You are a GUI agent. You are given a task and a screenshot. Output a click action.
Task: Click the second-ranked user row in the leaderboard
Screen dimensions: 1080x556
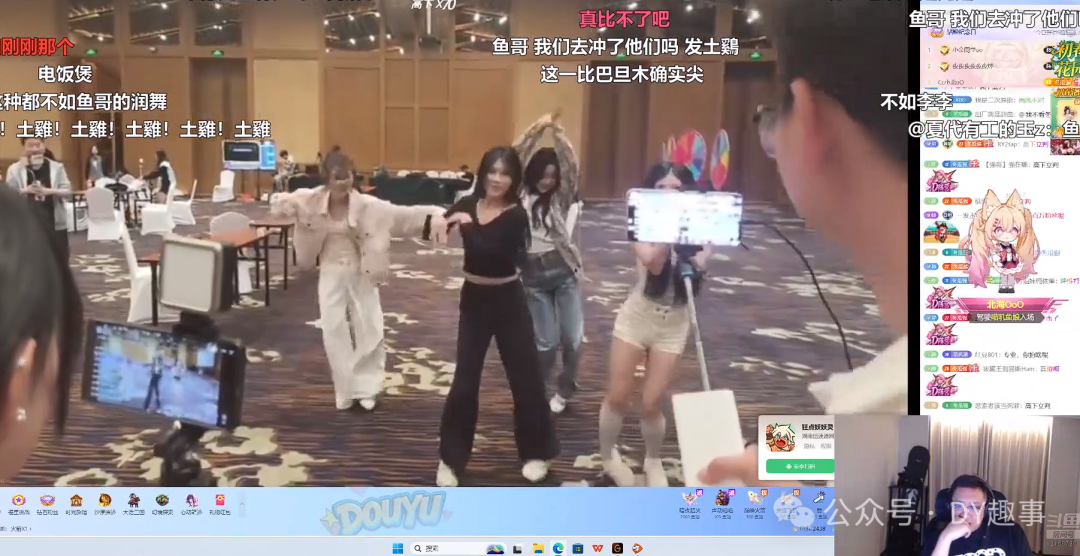(984, 66)
